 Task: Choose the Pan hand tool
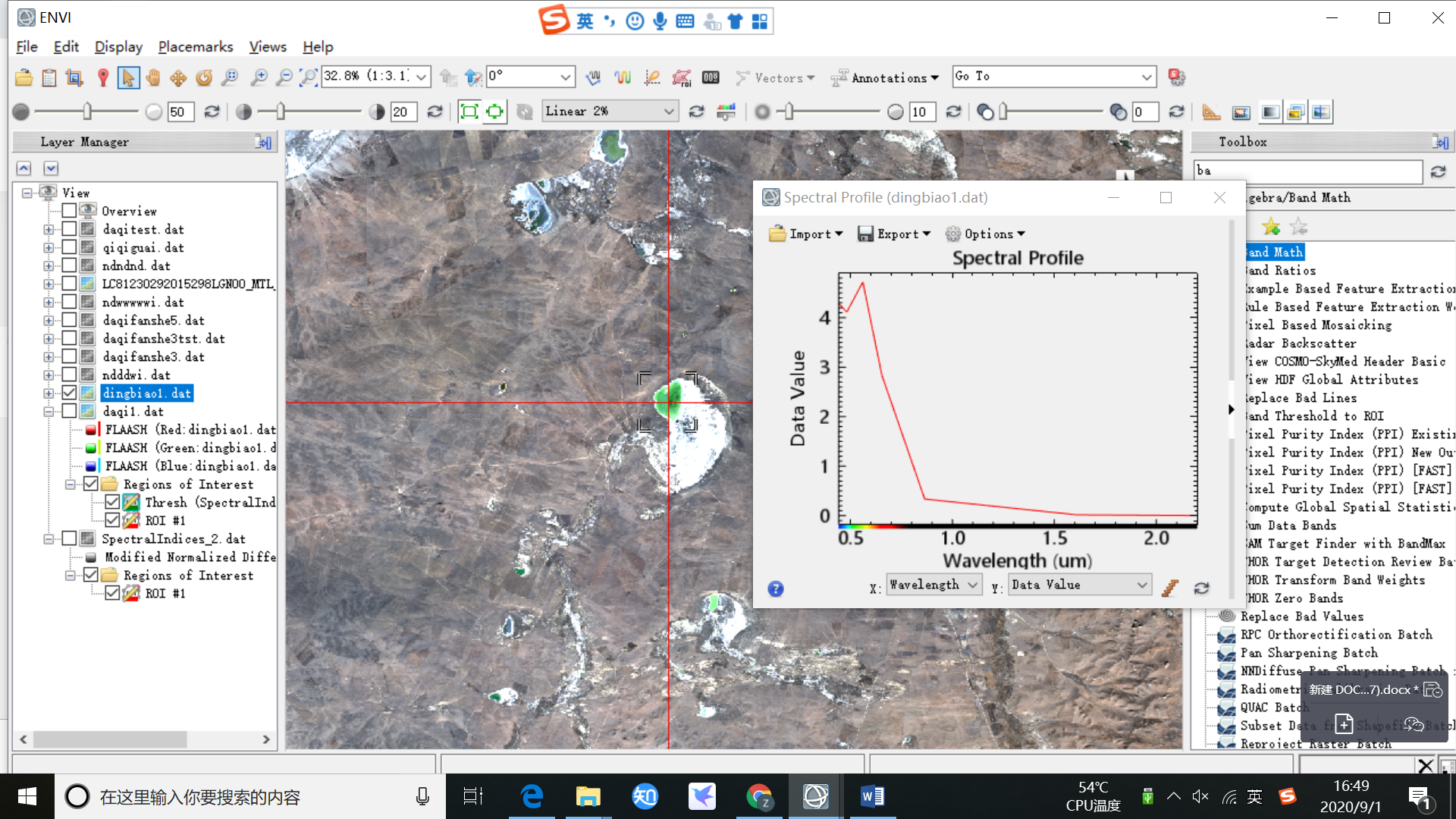[153, 77]
